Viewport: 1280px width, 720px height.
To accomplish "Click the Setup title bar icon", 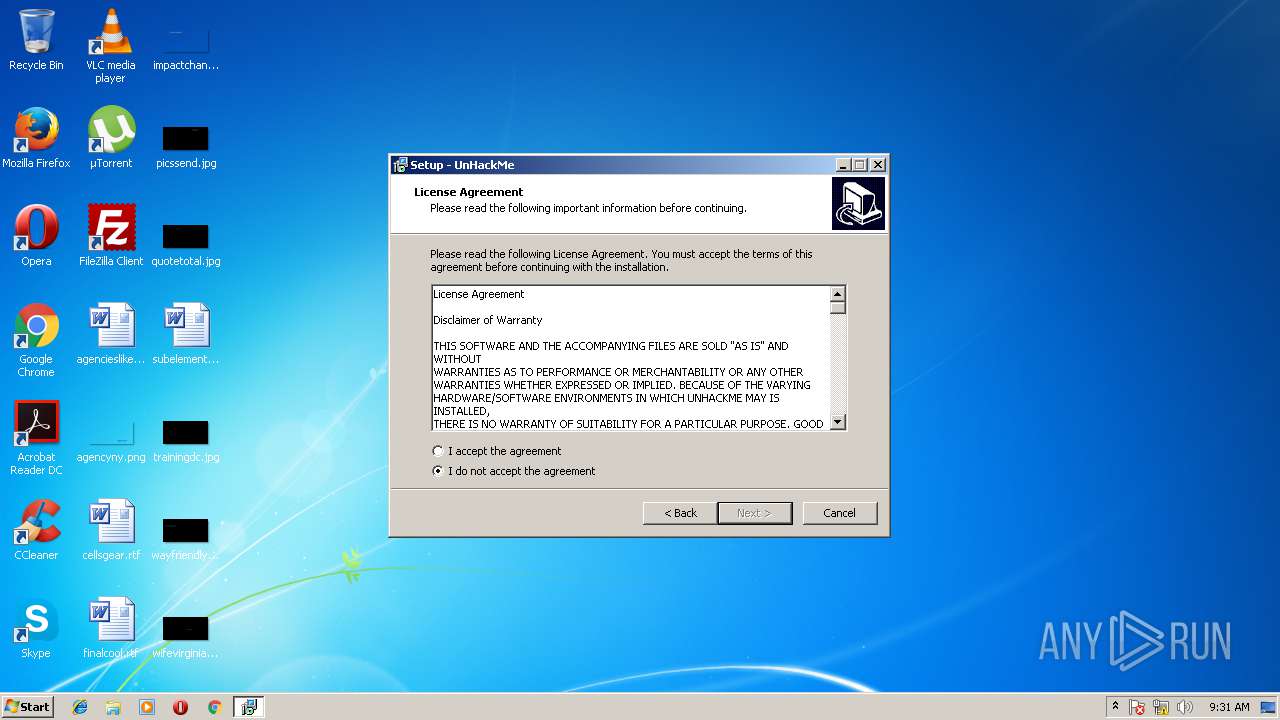I will 400,165.
